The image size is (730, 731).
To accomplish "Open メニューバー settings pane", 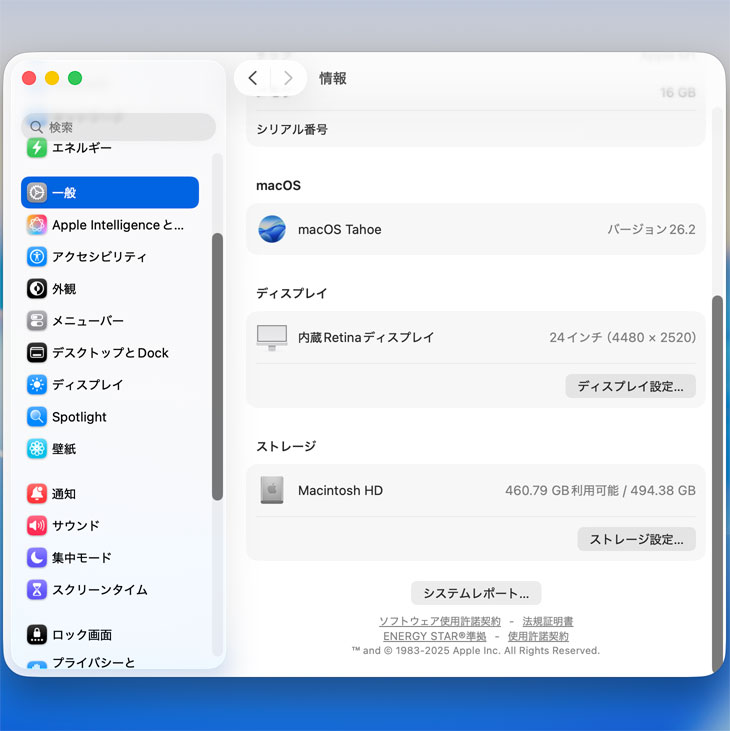I will 88,321.
